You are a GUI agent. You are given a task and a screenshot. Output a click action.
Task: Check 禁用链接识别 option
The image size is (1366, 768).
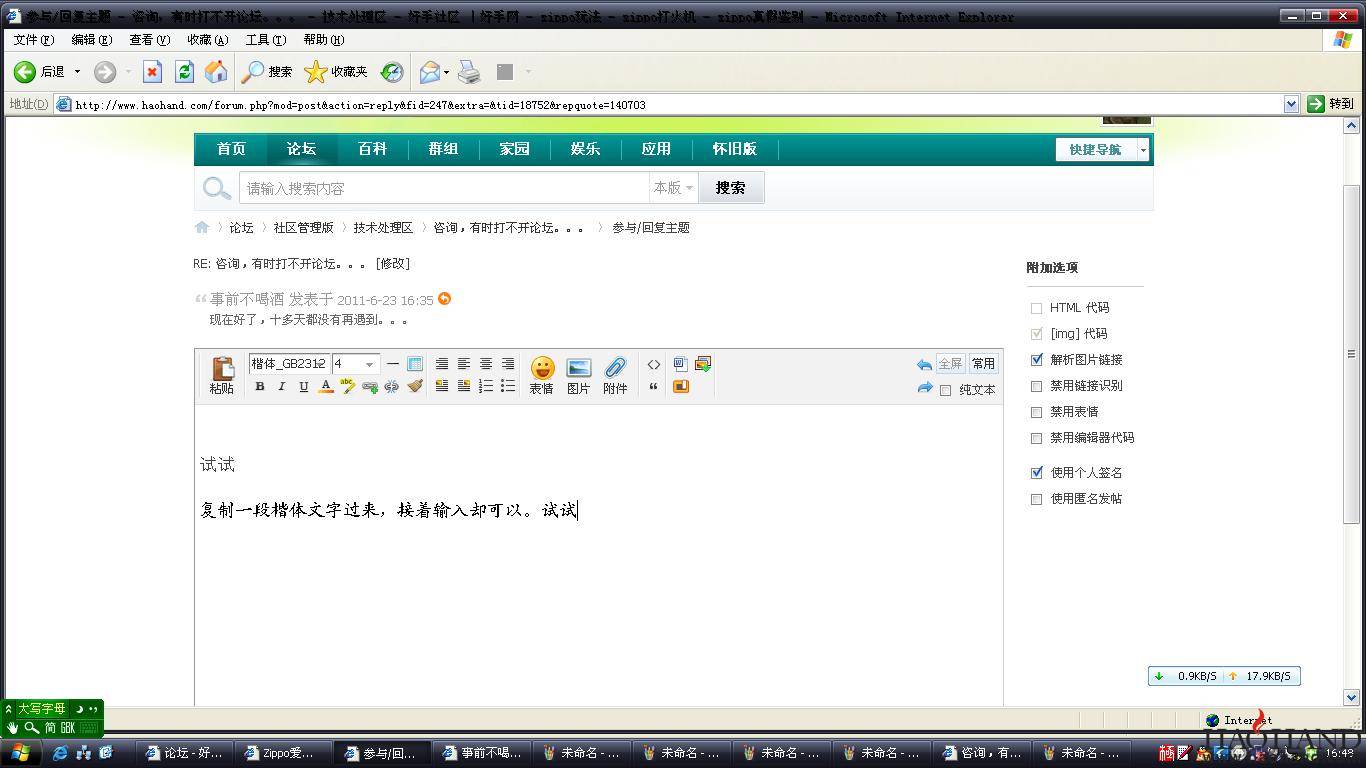[1036, 386]
